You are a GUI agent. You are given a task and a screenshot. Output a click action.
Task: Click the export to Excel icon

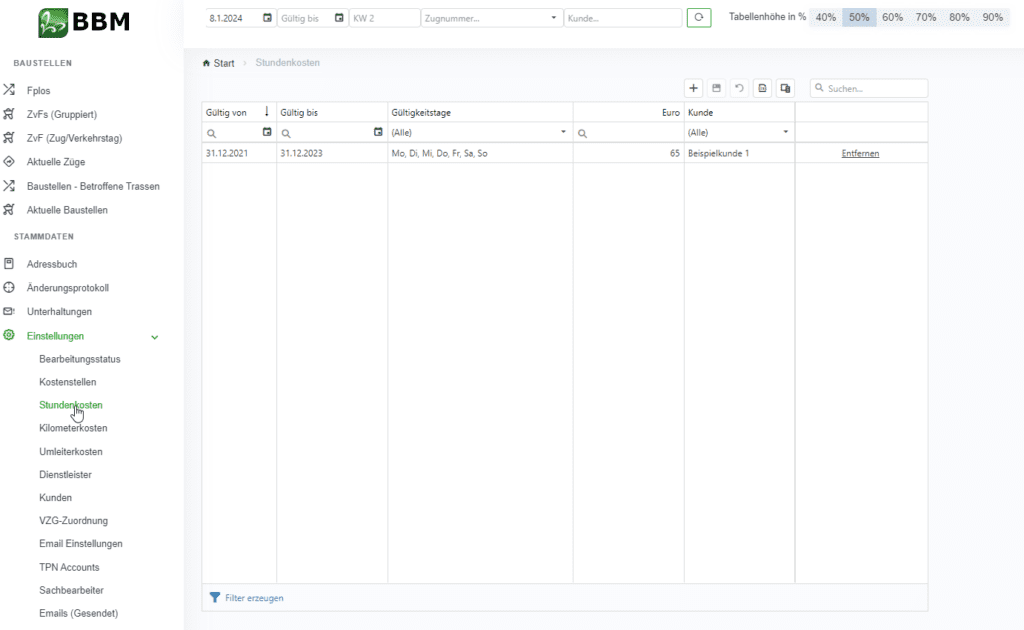click(762, 88)
